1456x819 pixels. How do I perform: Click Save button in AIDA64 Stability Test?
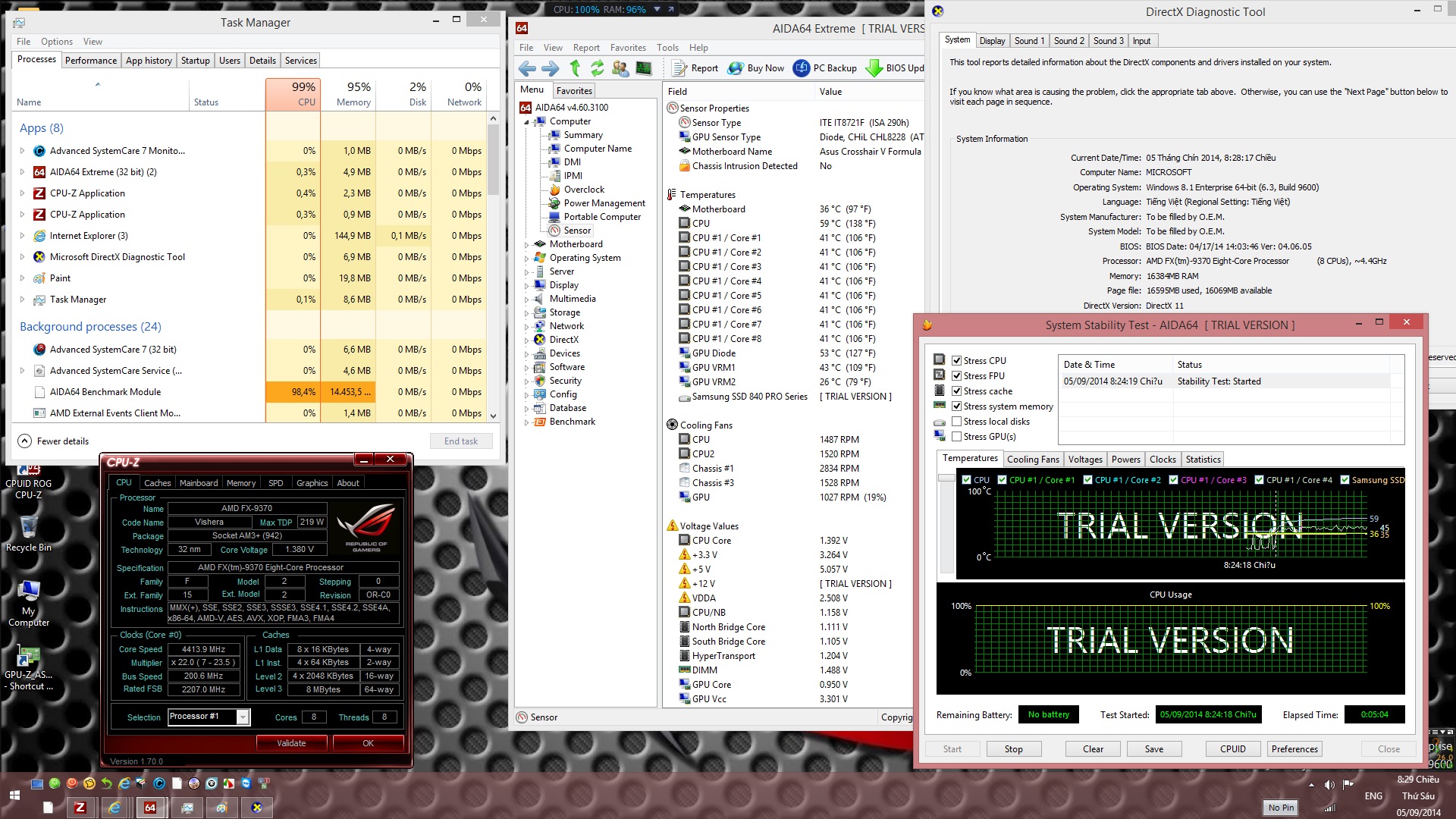[x=1153, y=748]
